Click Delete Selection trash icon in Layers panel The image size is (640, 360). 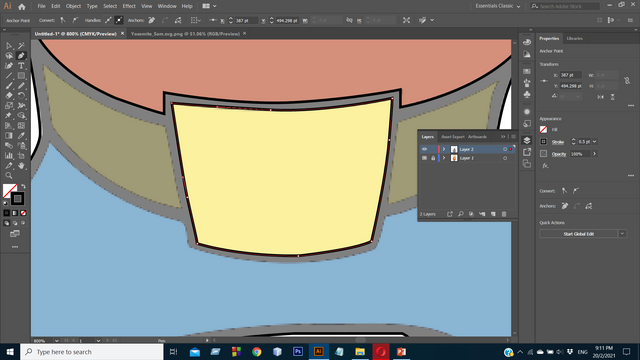coord(504,214)
